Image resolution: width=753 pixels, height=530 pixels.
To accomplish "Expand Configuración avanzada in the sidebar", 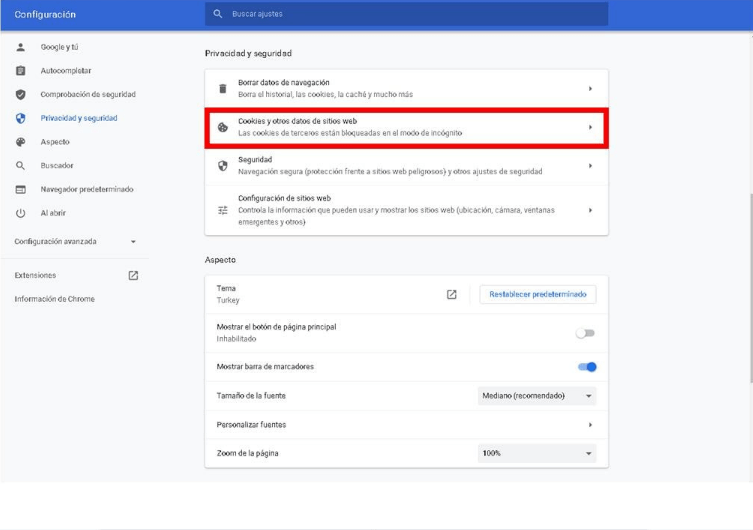I will click(75, 241).
